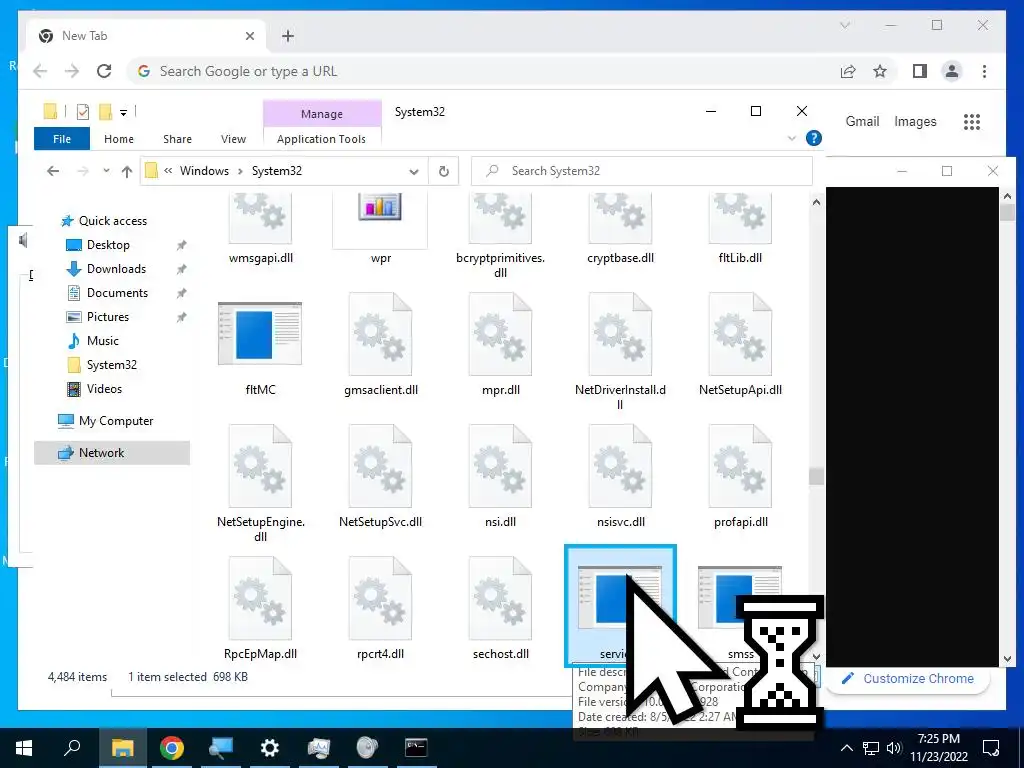This screenshot has height=768, width=1024.
Task: Open the fltMC application file
Action: tap(260, 334)
